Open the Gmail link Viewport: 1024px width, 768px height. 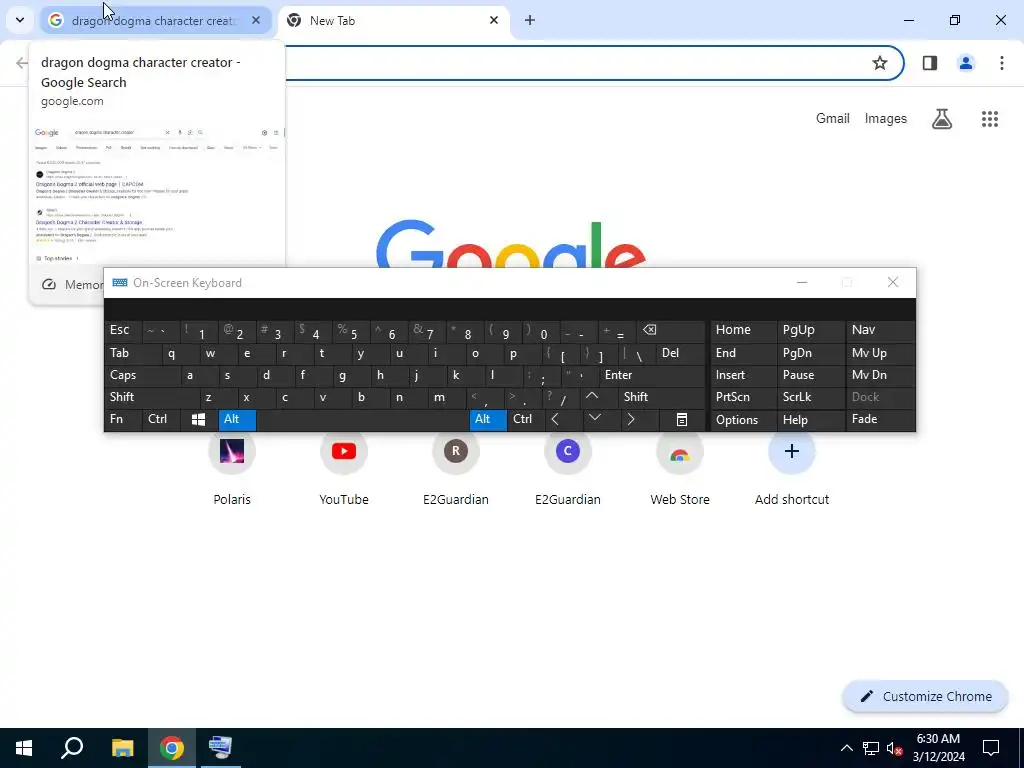click(x=833, y=118)
